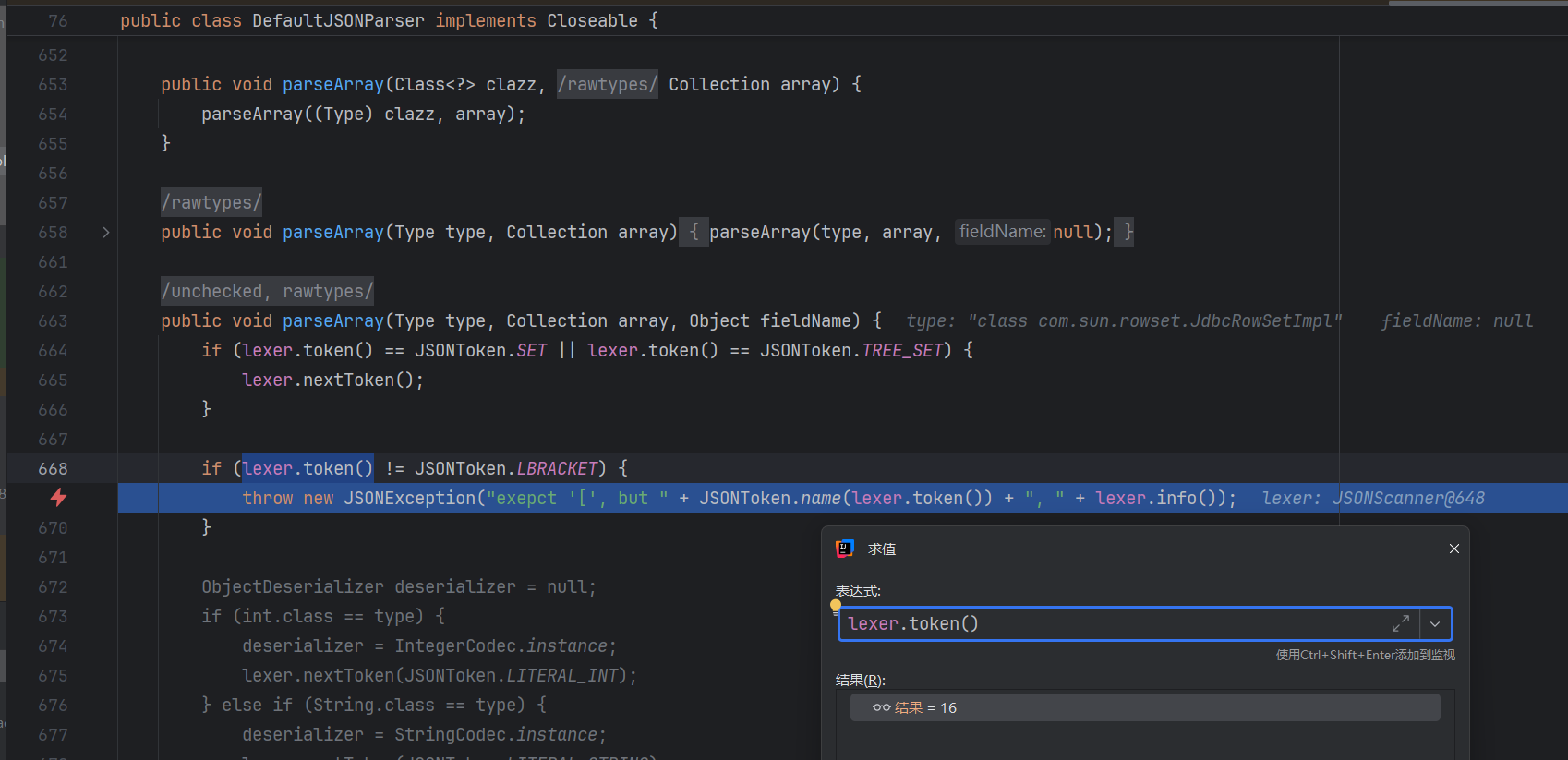This screenshot has width=1568, height=760.
Task: Click the sticky DefaultJSONParser class header line
Action: 388,20
